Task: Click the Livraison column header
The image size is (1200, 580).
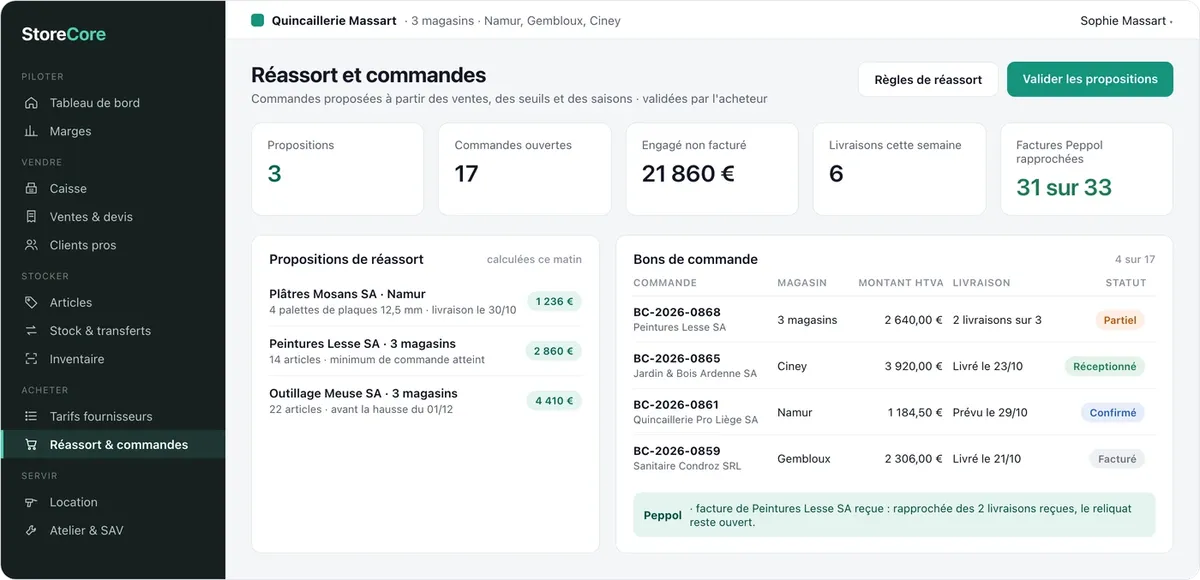Action: click(x=982, y=283)
